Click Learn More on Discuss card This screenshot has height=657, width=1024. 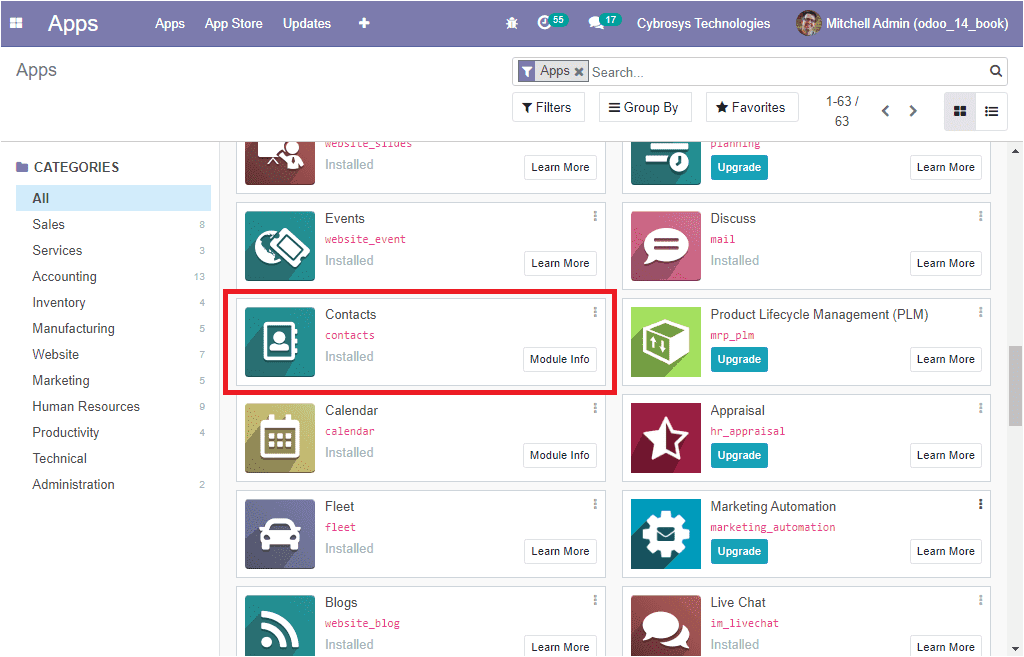tap(946, 263)
